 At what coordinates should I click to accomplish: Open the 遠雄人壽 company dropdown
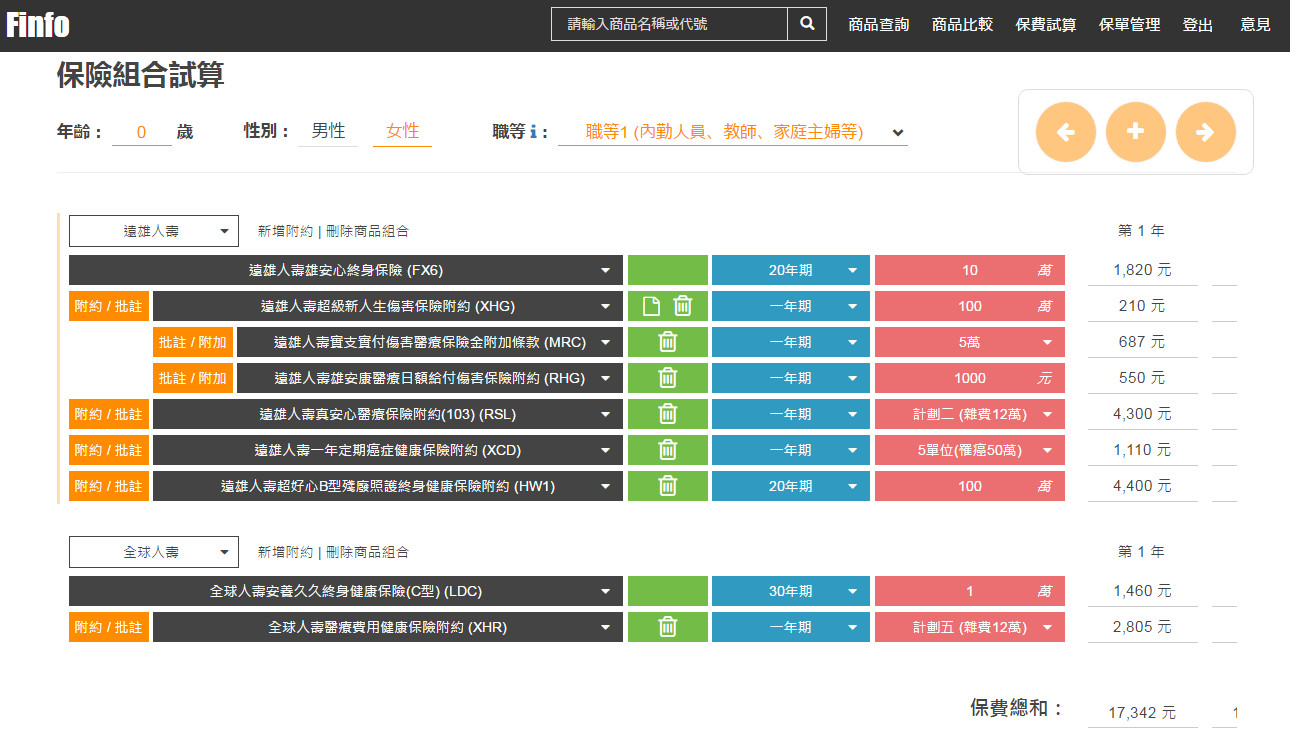(x=154, y=231)
